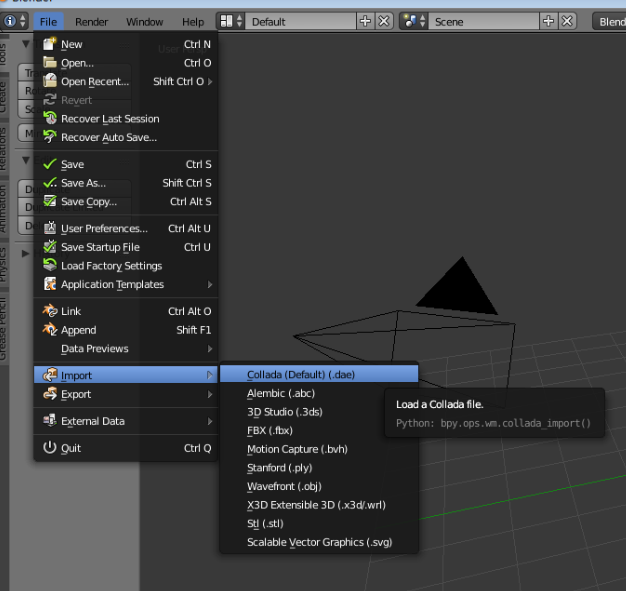
Task: Open the Render menu
Action: (91, 22)
